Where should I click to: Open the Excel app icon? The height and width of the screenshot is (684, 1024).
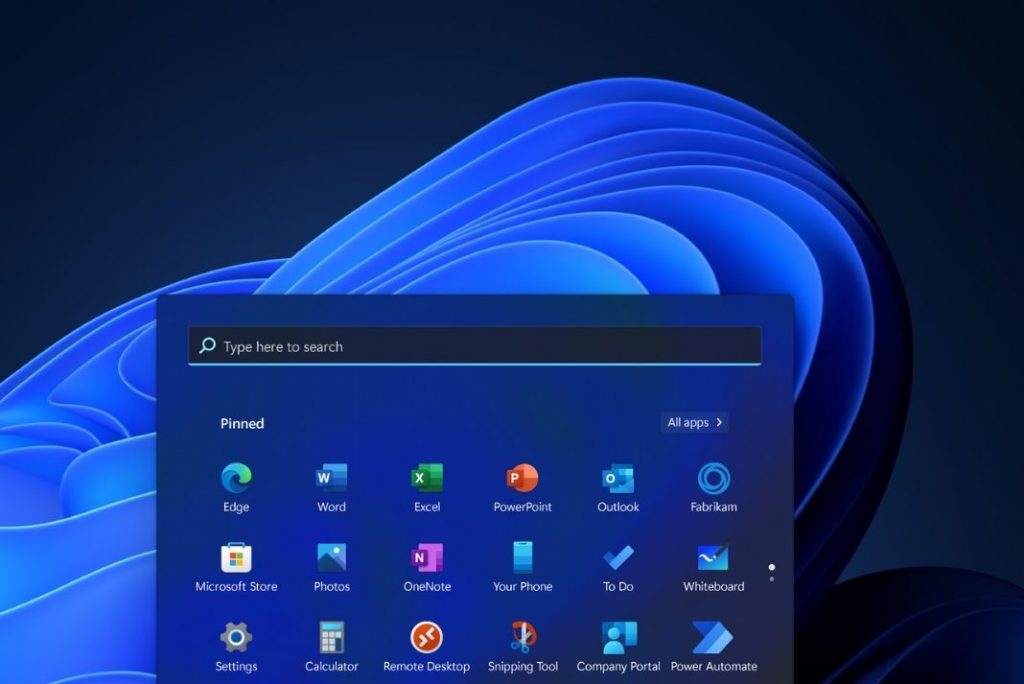[427, 478]
